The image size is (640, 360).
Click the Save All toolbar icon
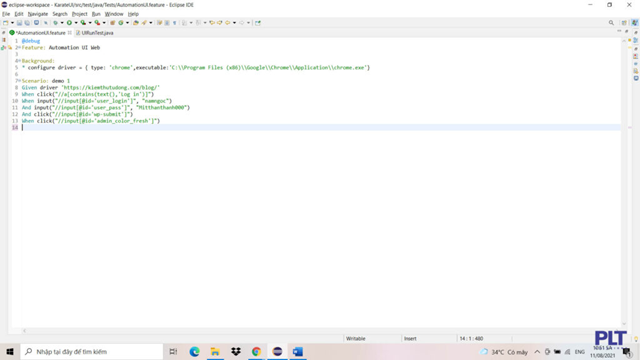pos(27,23)
